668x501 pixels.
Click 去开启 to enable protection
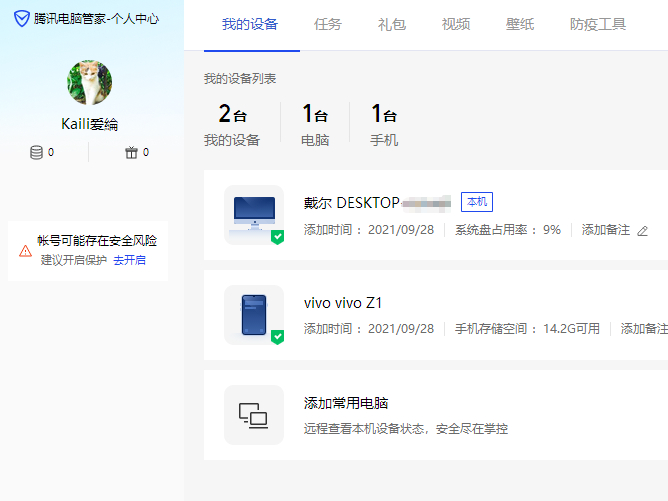(130, 260)
